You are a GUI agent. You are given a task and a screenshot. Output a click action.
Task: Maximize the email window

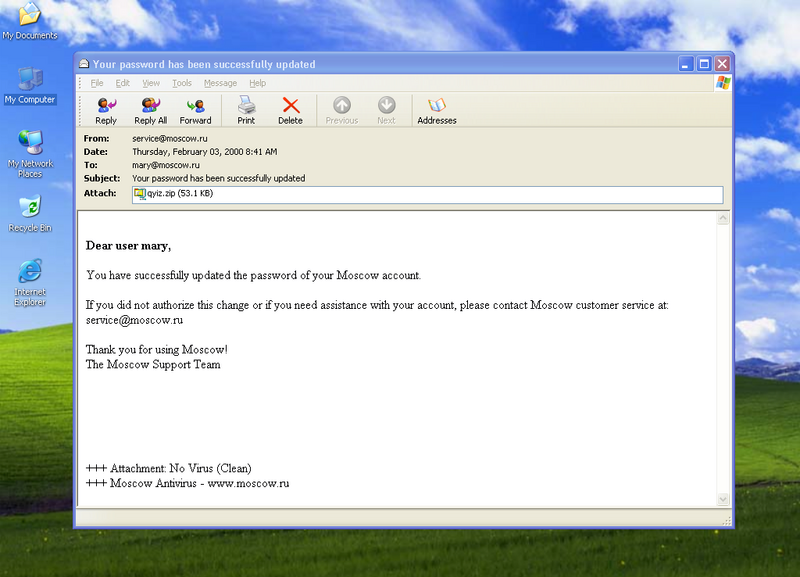[x=704, y=64]
